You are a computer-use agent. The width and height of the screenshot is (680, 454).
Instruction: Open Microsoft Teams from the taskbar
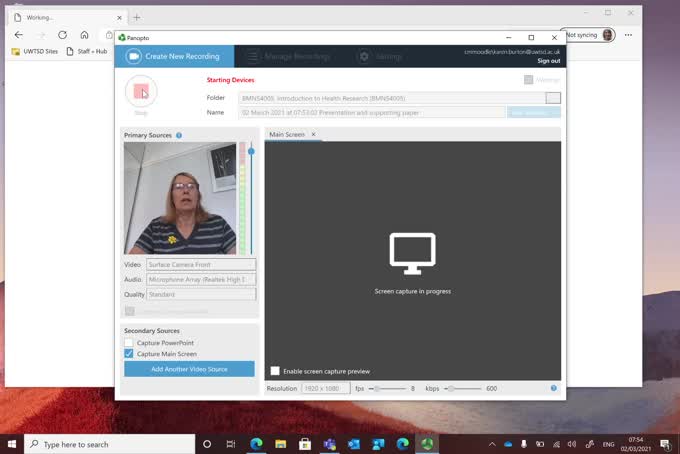[x=329, y=443]
